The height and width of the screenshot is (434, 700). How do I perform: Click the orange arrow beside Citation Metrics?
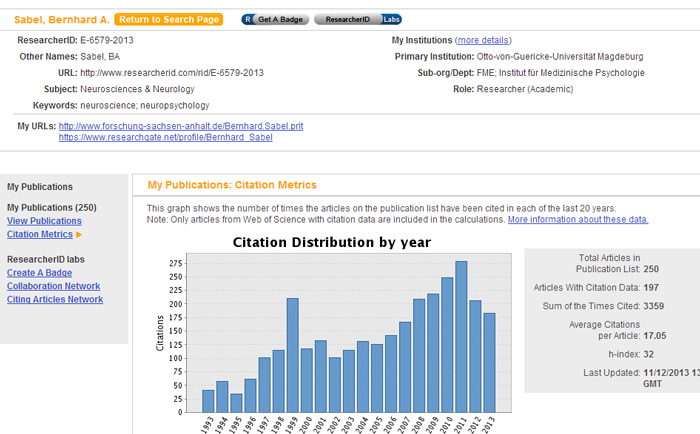[79, 234]
